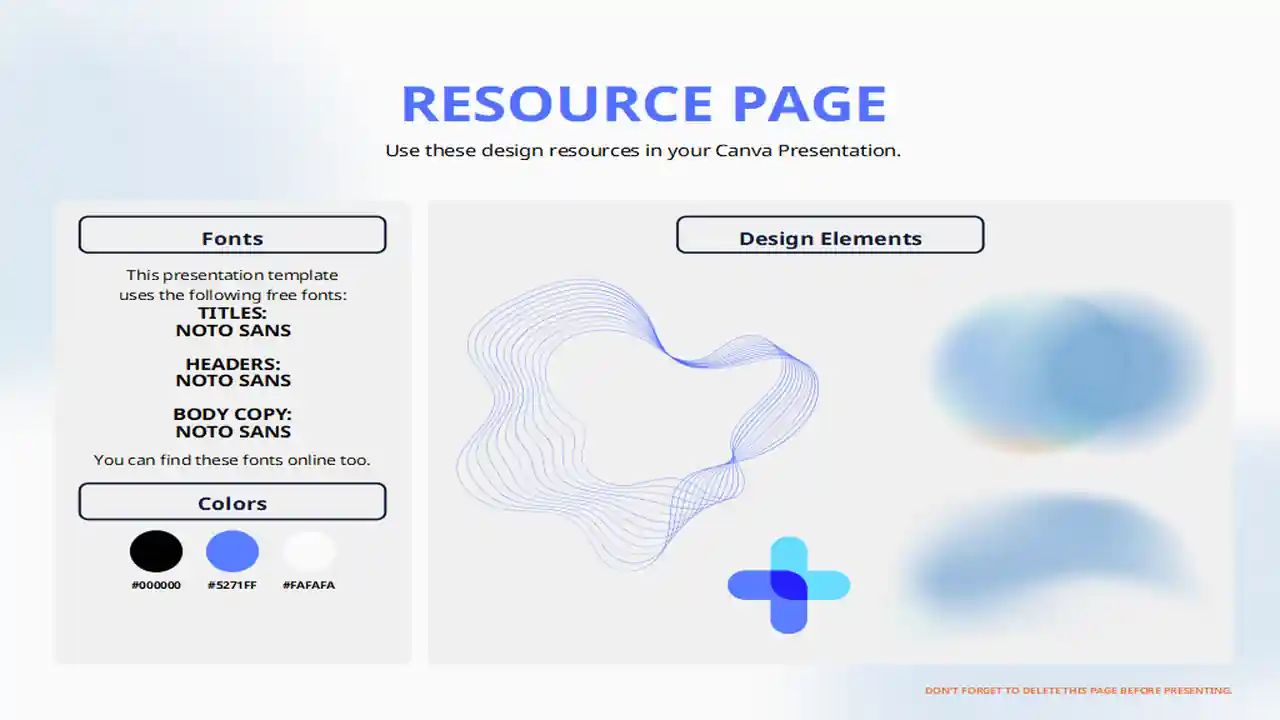
Task: Click the #FAFAFA hex code text
Action: 309,585
